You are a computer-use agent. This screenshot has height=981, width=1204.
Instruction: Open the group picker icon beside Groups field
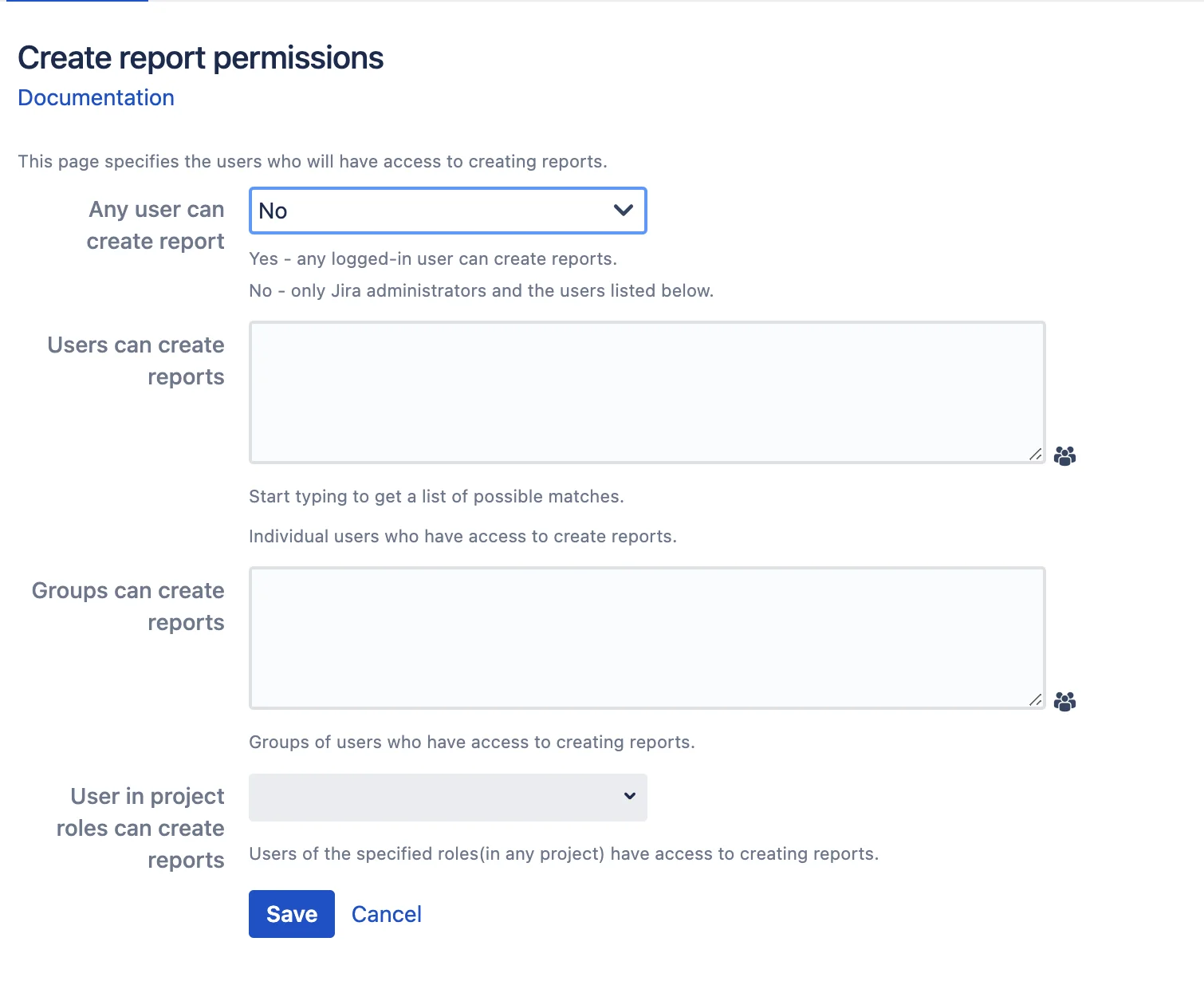(x=1064, y=701)
